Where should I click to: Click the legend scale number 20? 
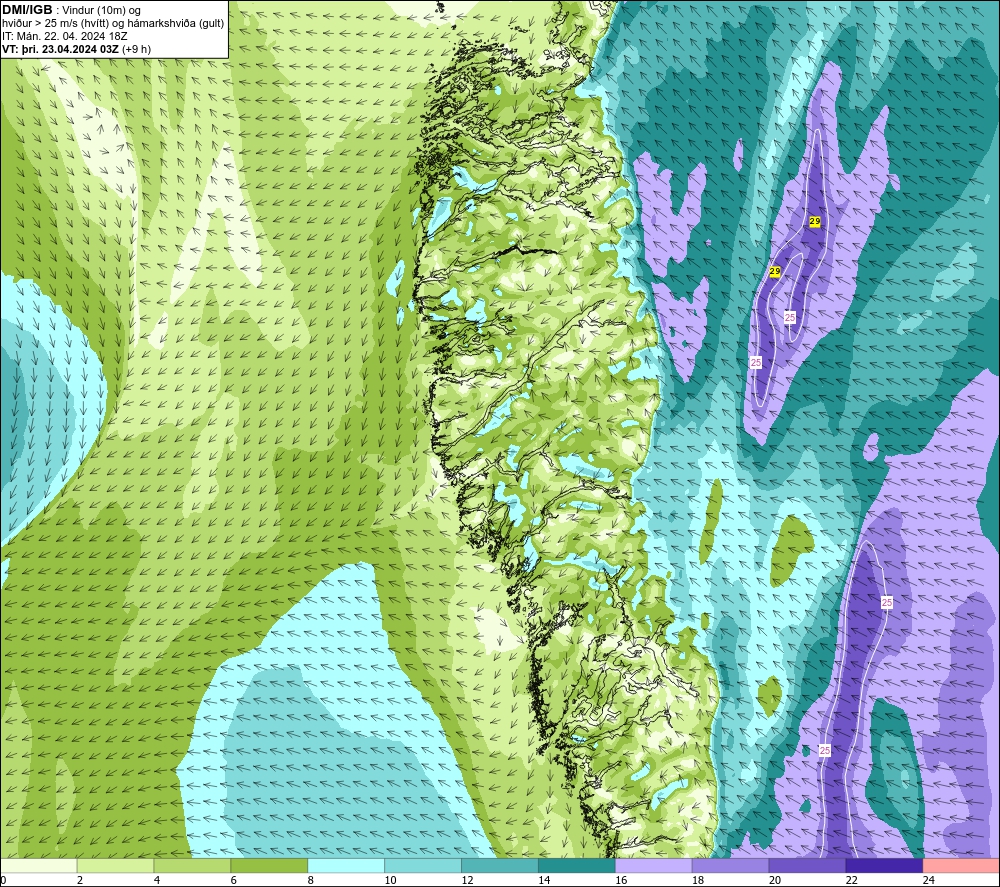775,880
